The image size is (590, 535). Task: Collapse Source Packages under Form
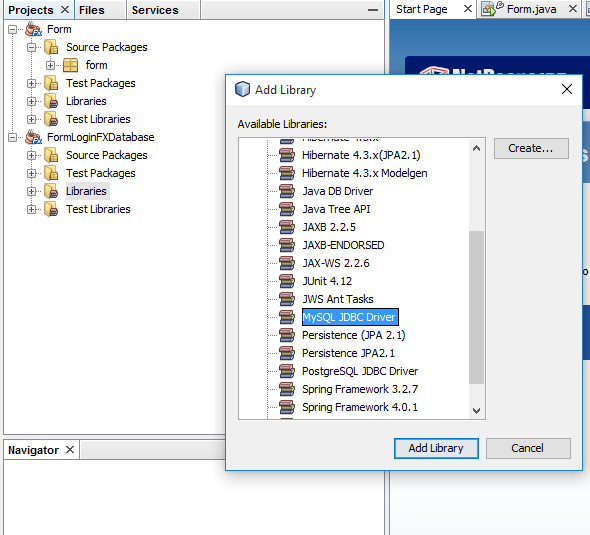tap(32, 47)
